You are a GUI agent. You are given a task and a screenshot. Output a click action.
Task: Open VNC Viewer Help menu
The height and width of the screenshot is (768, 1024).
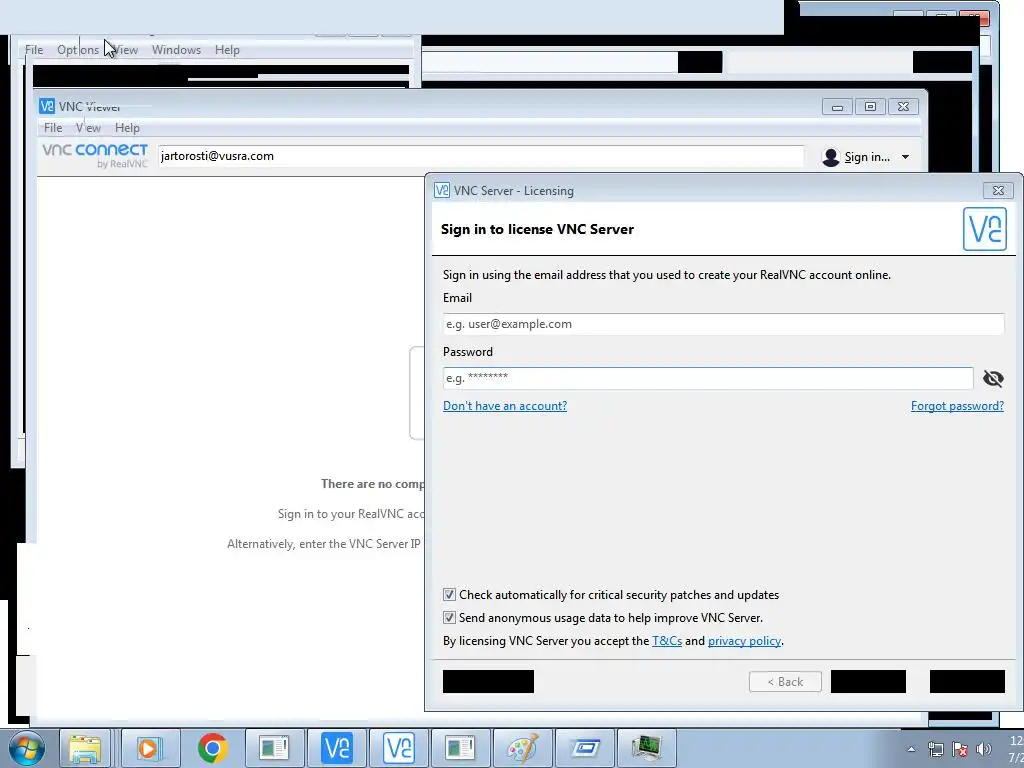(x=127, y=128)
